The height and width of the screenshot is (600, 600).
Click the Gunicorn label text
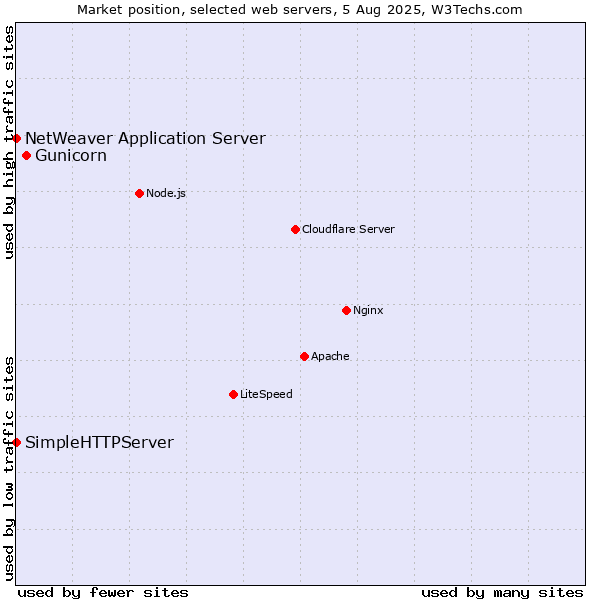pyautogui.click(x=71, y=156)
